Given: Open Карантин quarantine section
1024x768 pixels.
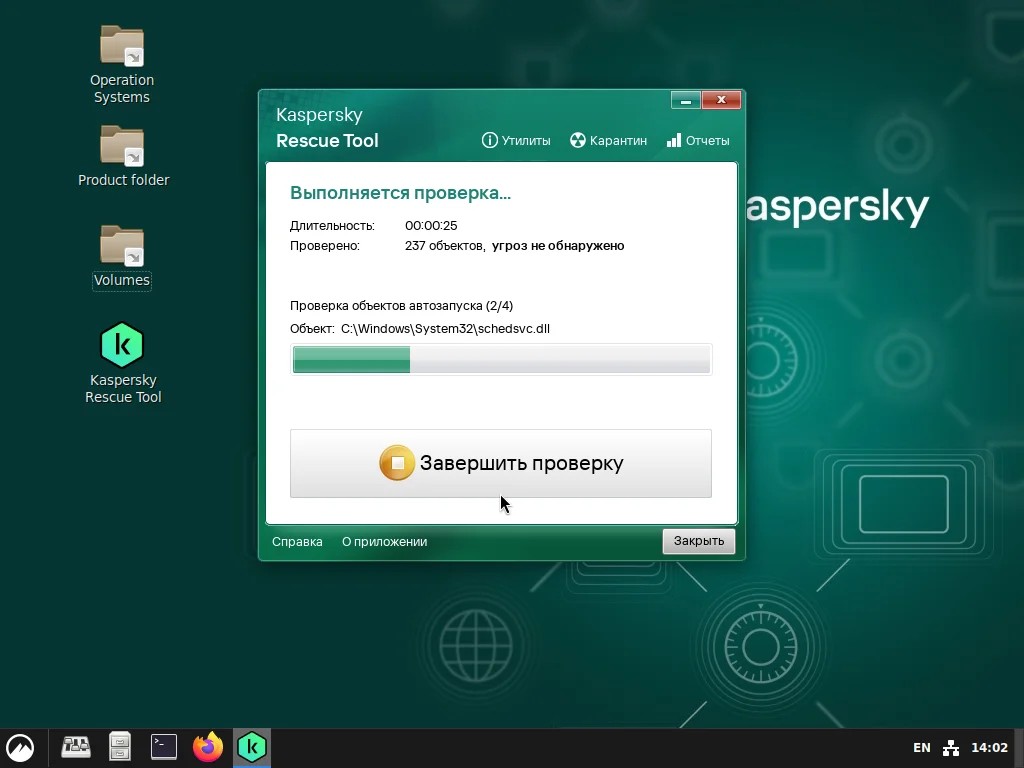Looking at the screenshot, I should click(x=608, y=140).
